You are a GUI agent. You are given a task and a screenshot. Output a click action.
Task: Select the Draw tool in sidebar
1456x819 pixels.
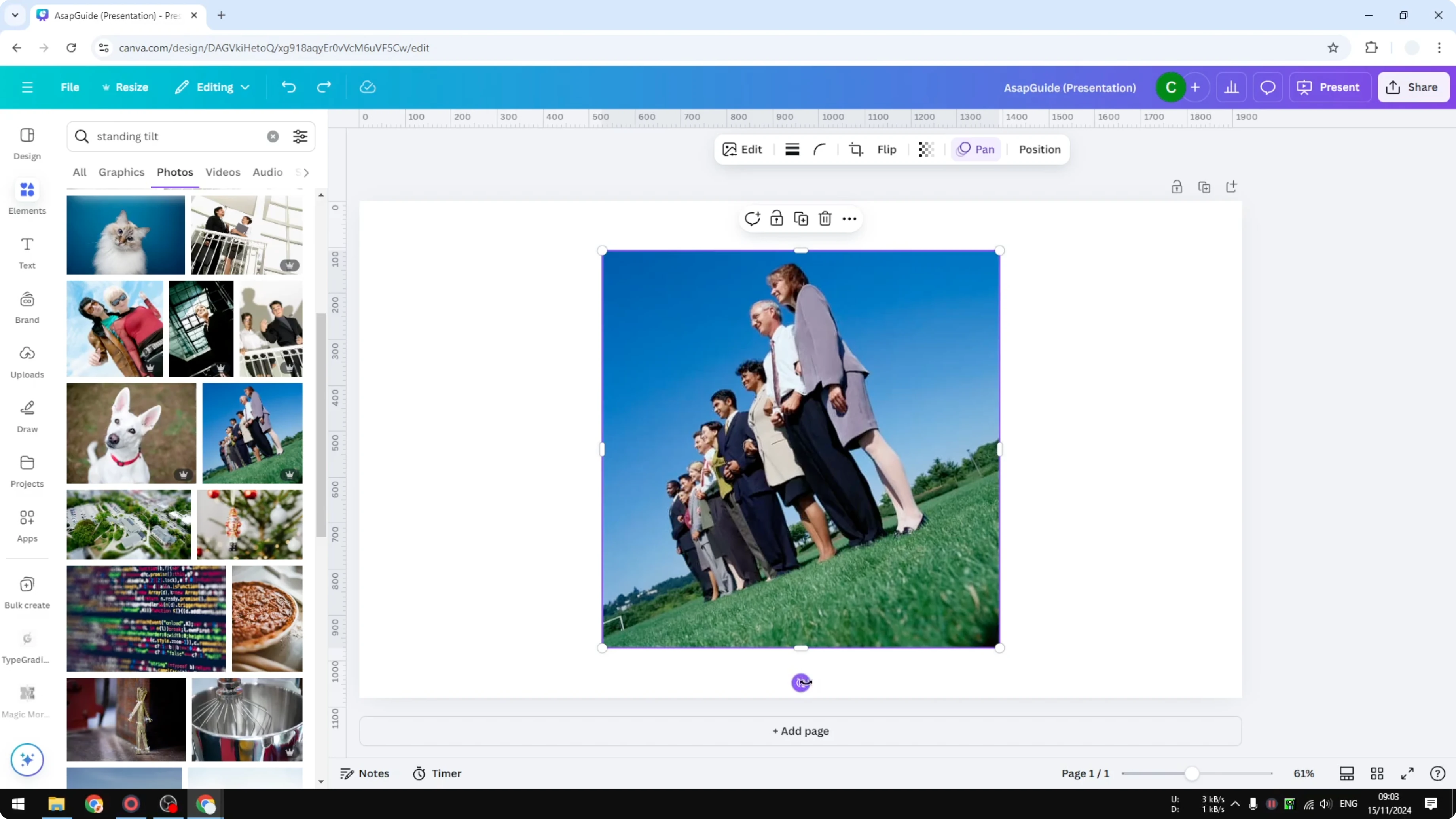[27, 415]
